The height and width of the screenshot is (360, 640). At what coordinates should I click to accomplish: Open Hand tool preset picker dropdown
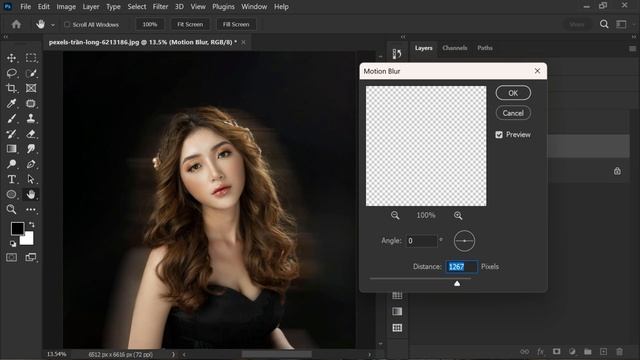[x=53, y=25]
